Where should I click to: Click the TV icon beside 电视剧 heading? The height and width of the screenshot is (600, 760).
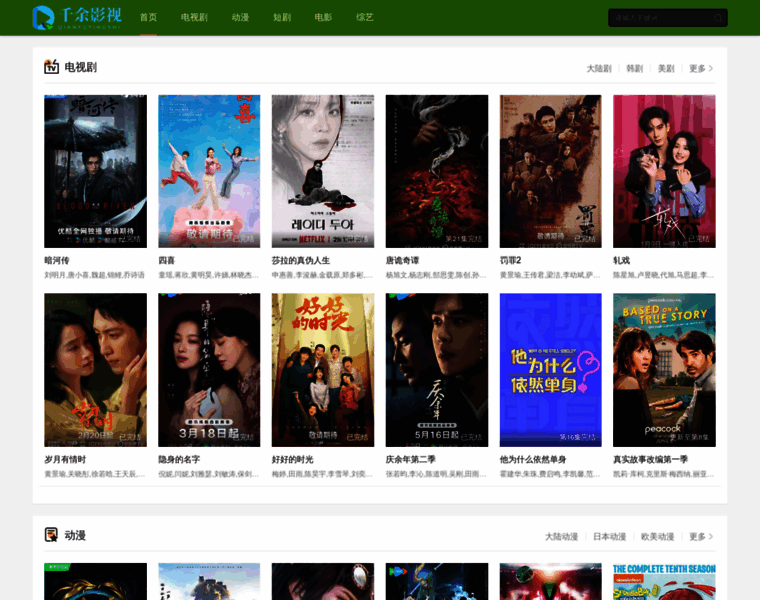pyautogui.click(x=51, y=67)
